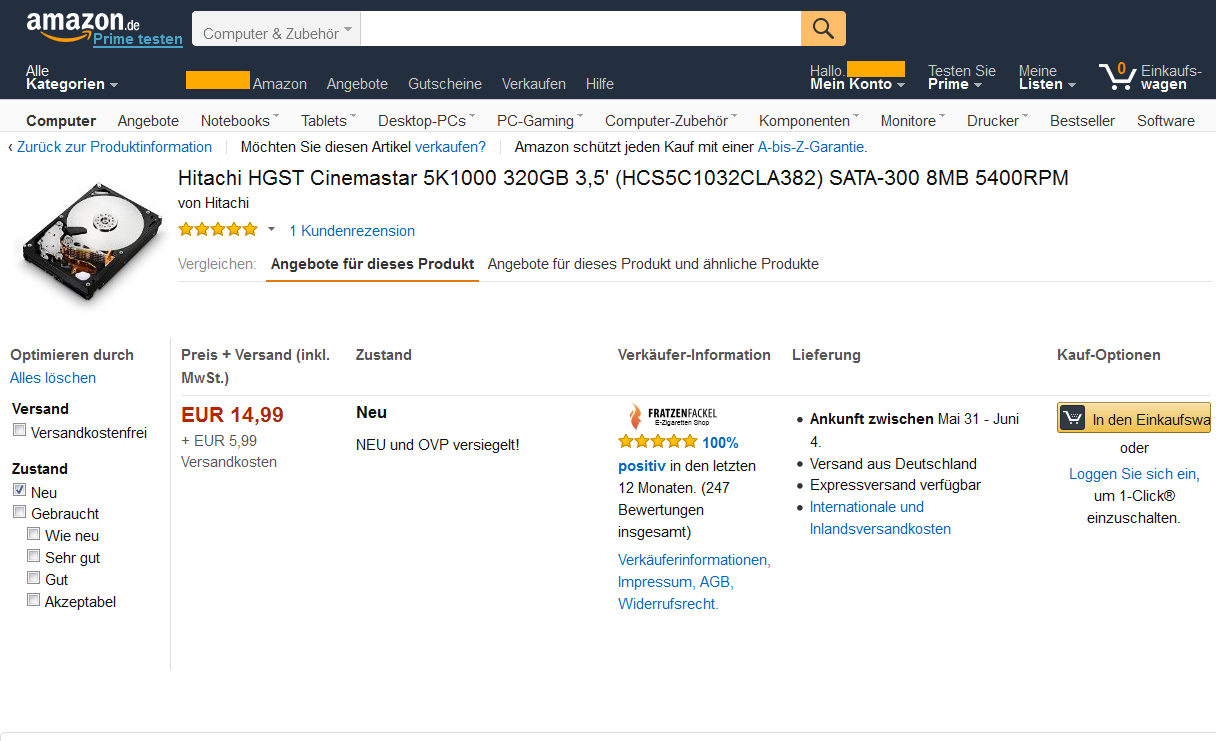Image resolution: width=1216 pixels, height=741 pixels.
Task: Click the '1 Kundenrezension' link
Action: [x=352, y=231]
